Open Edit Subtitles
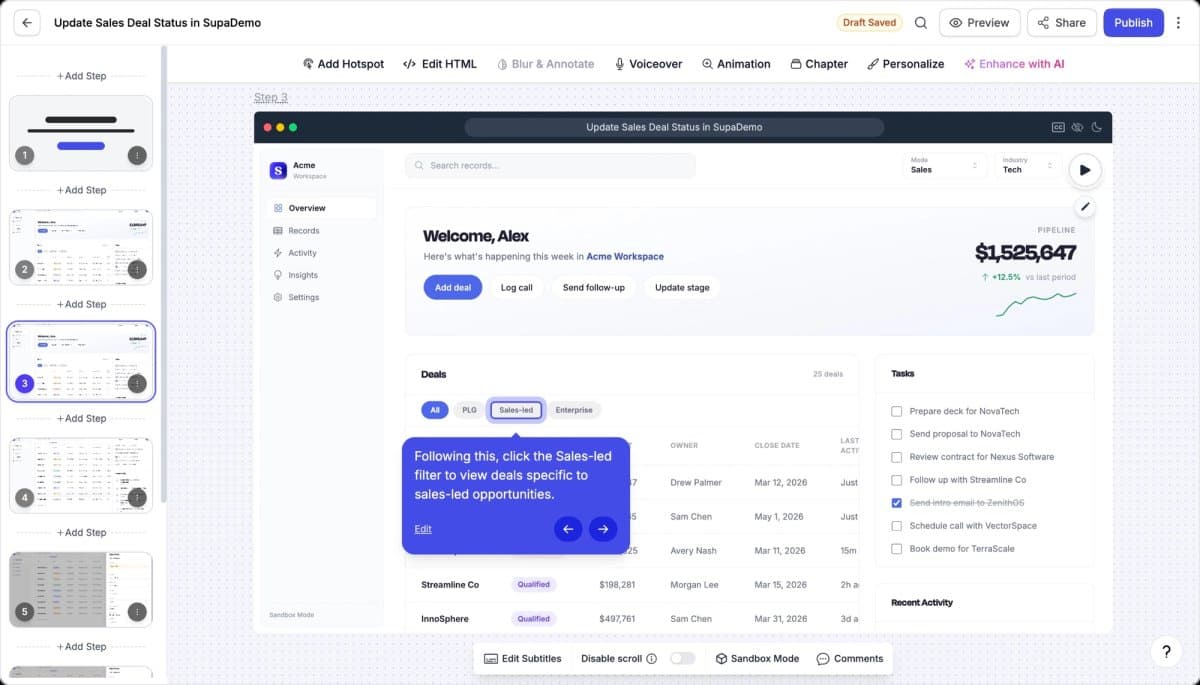This screenshot has width=1200, height=685. 522,659
